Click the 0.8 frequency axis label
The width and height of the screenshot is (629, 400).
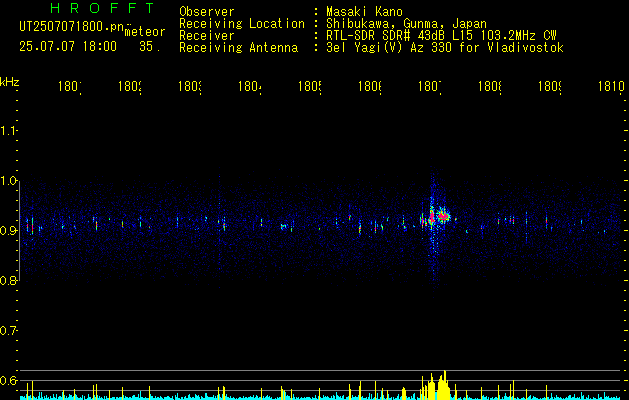click(x=9, y=280)
